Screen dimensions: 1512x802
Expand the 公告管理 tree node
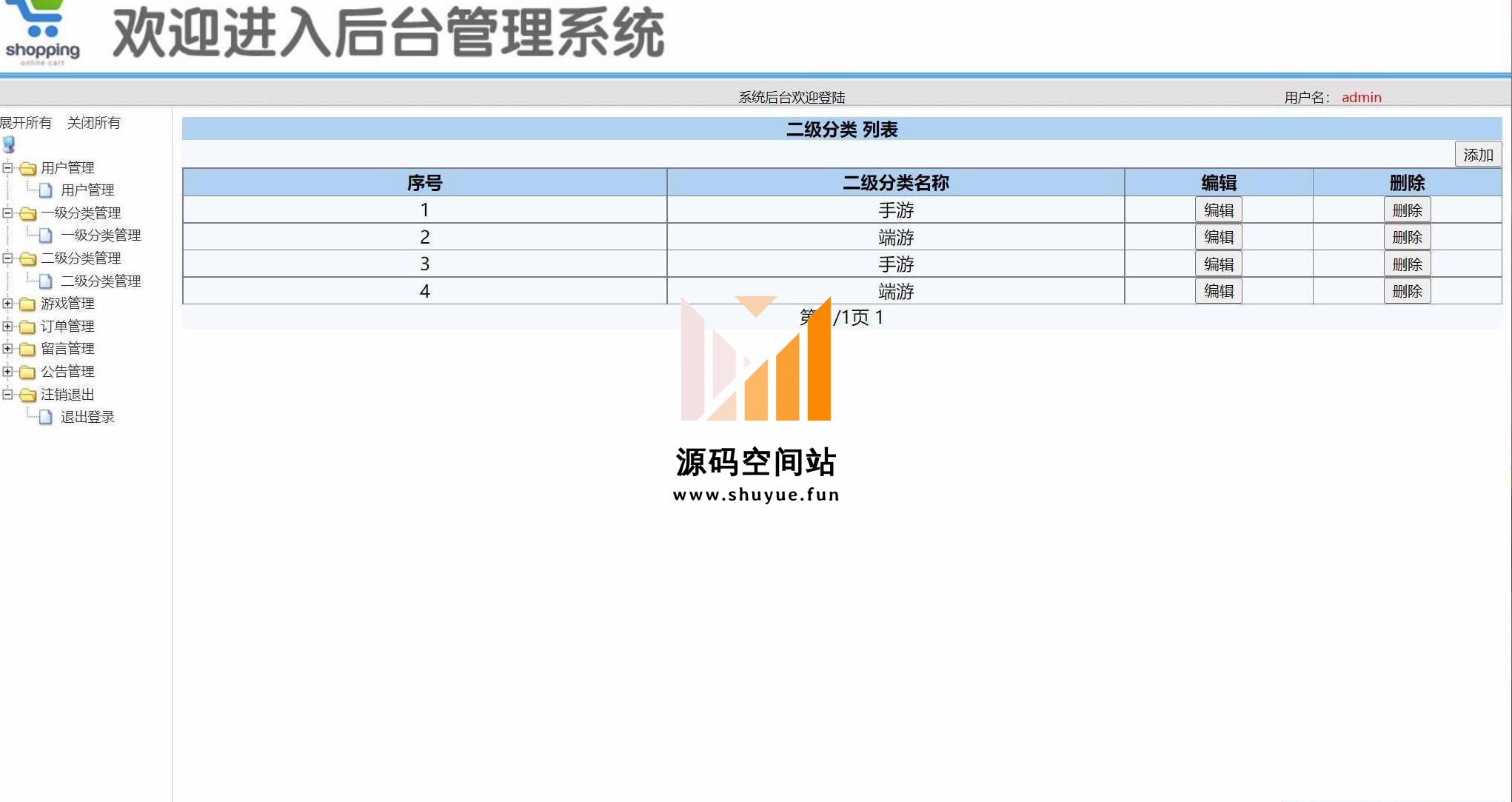7,371
